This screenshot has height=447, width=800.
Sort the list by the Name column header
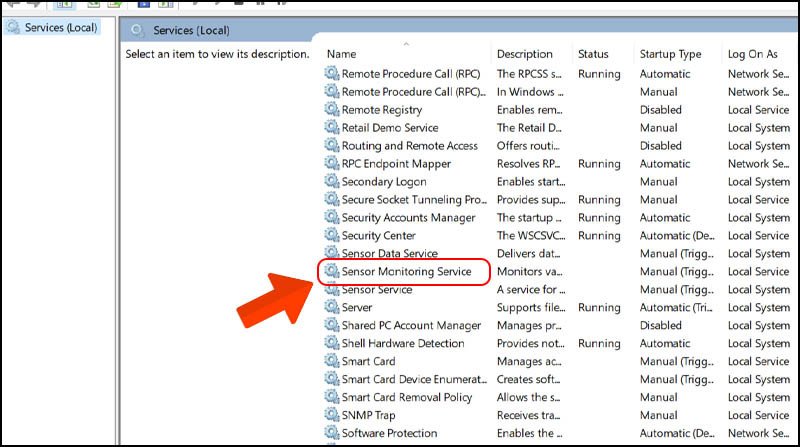click(x=341, y=54)
